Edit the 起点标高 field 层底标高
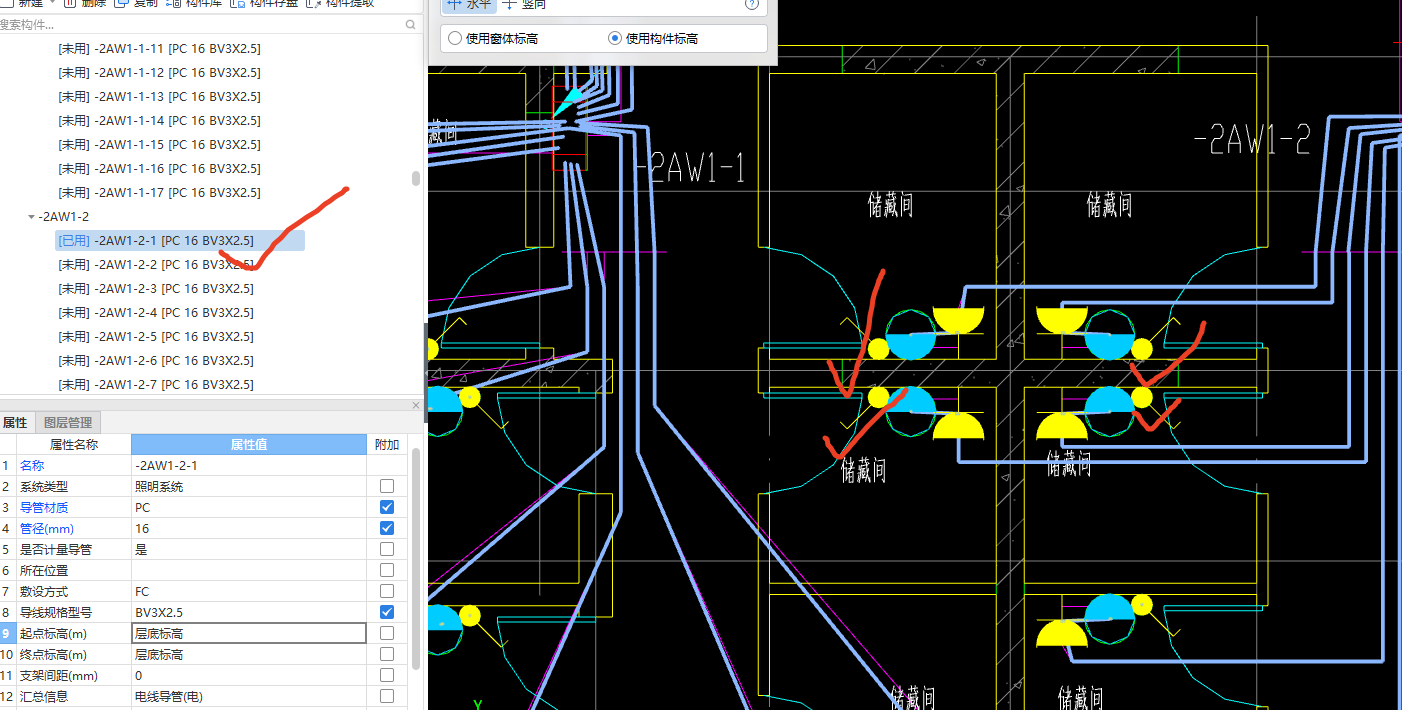 (x=249, y=633)
